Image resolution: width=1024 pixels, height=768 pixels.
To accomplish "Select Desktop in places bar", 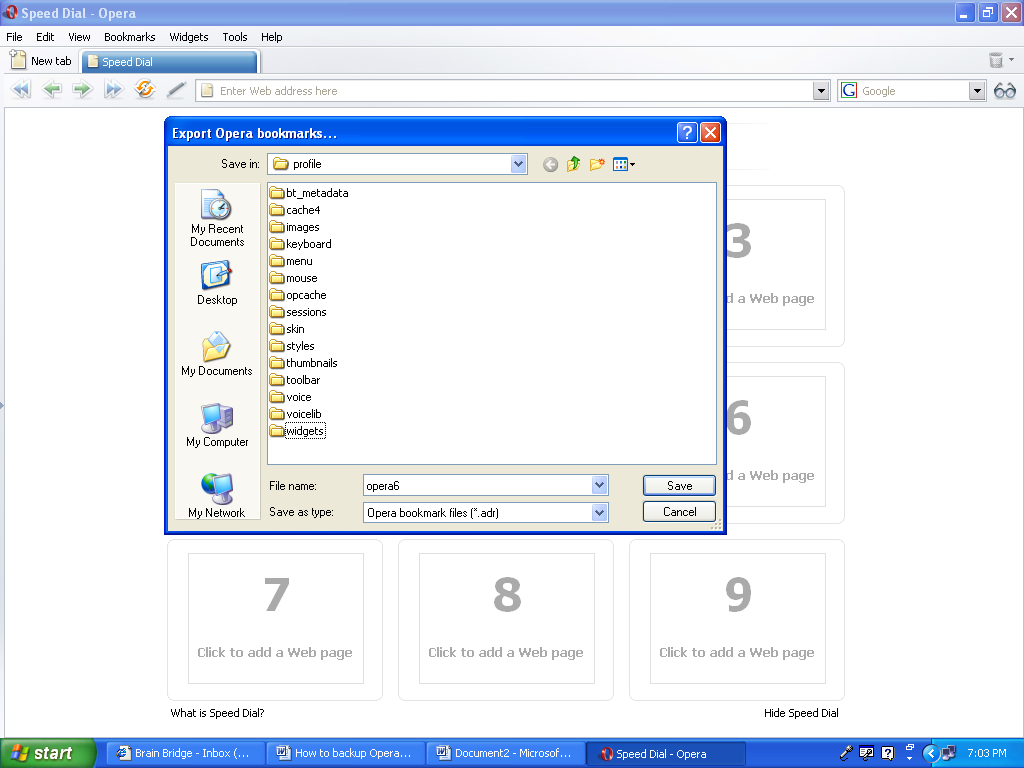I will [x=217, y=283].
